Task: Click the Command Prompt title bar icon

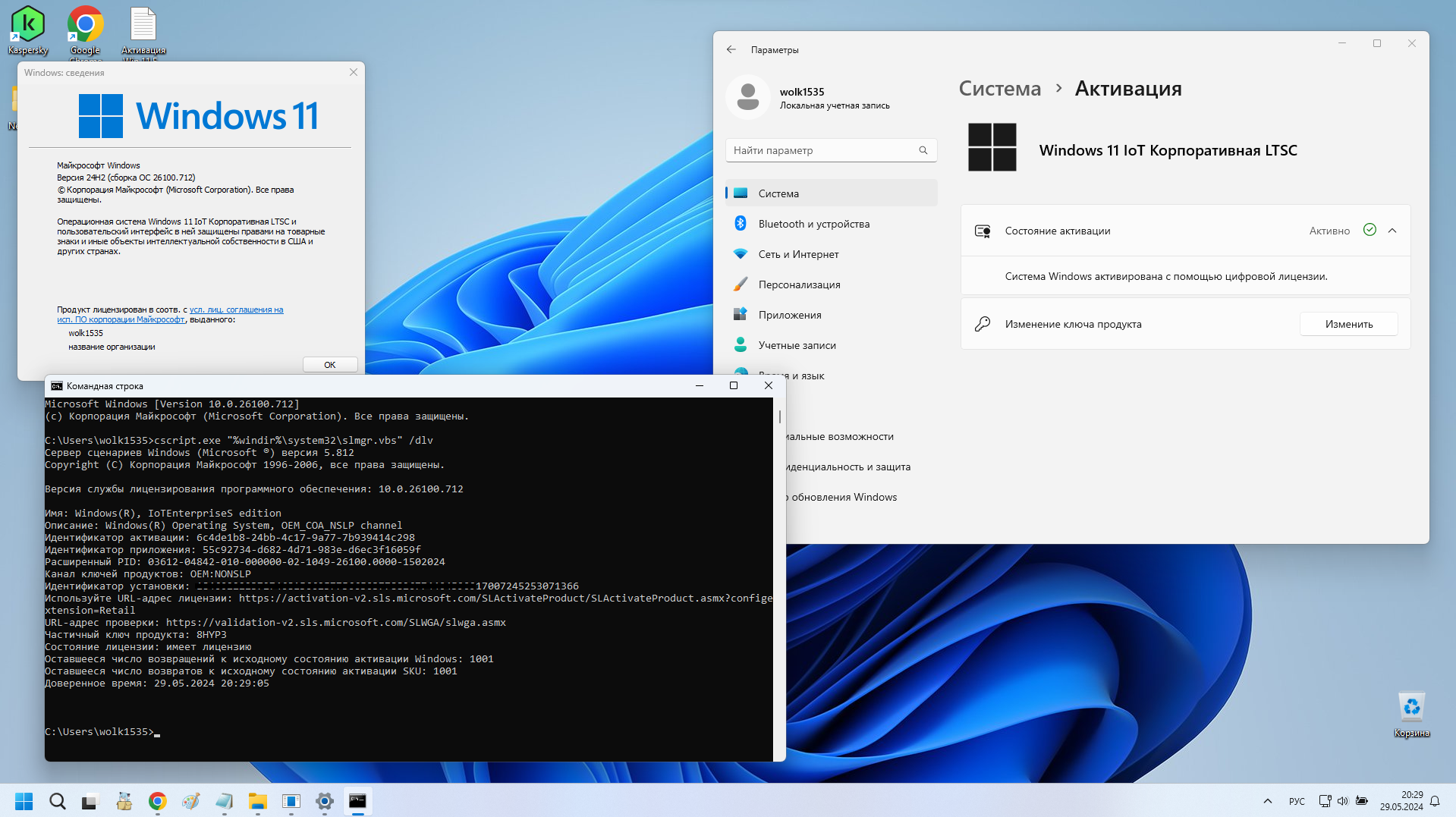Action: point(57,386)
